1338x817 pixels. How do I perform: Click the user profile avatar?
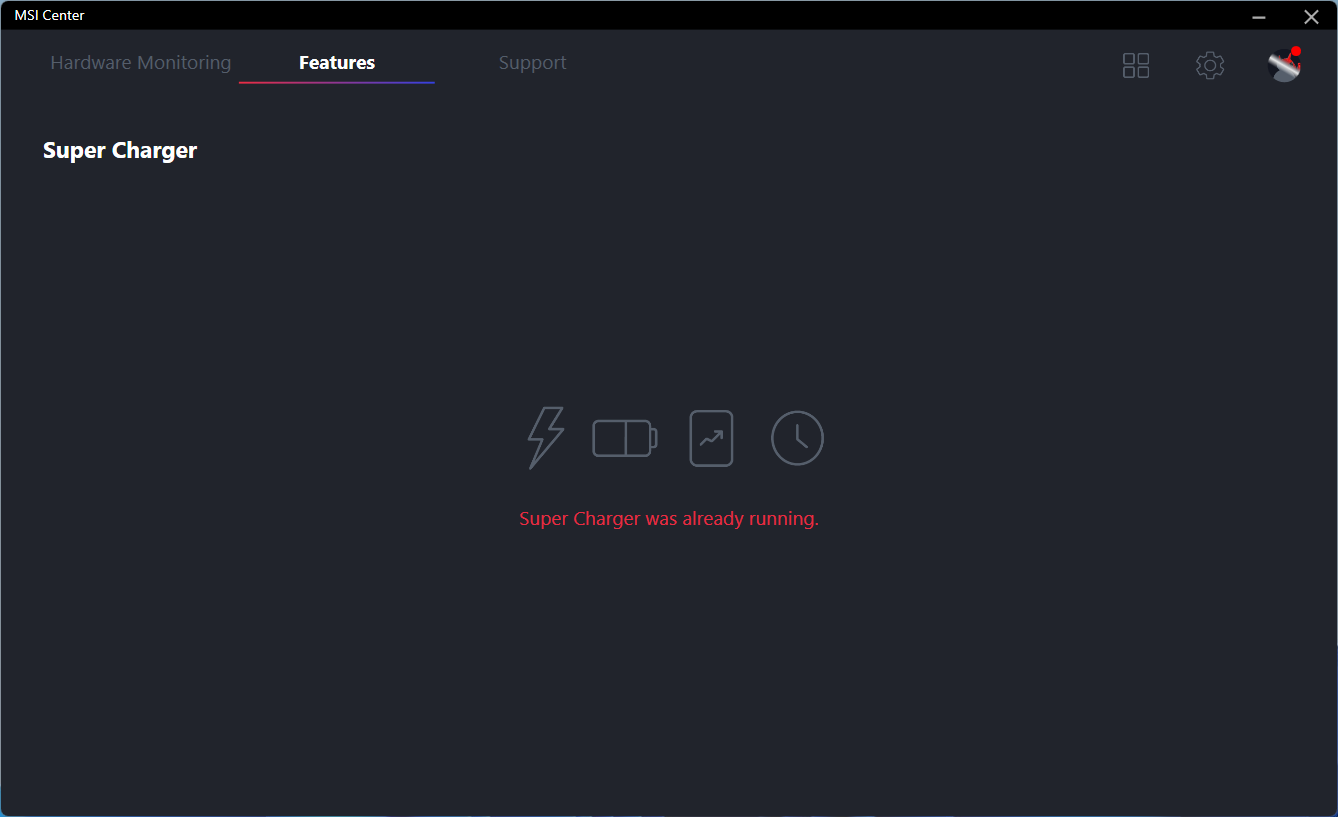pyautogui.click(x=1284, y=65)
